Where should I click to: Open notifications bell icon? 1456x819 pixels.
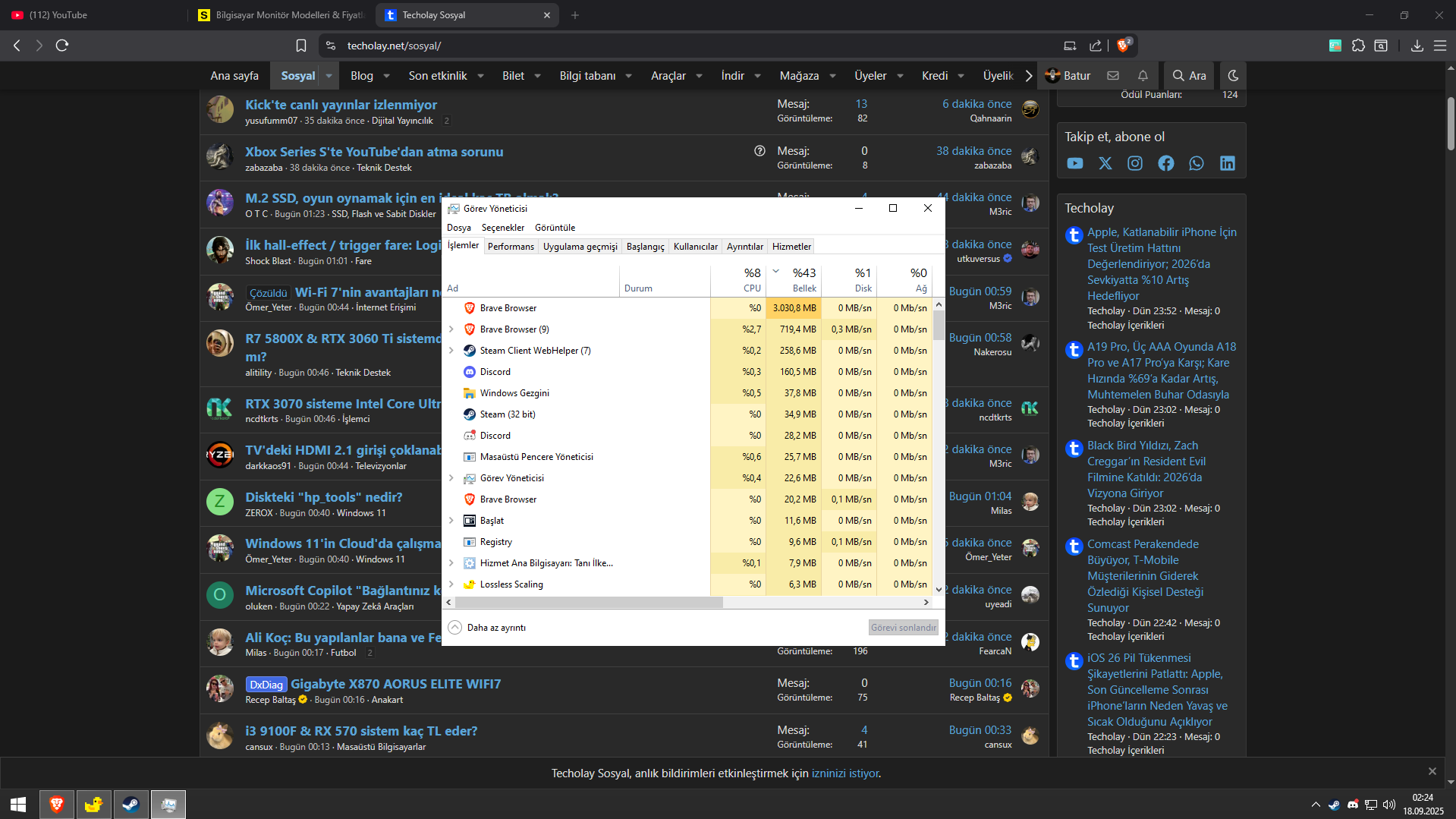pos(1143,76)
